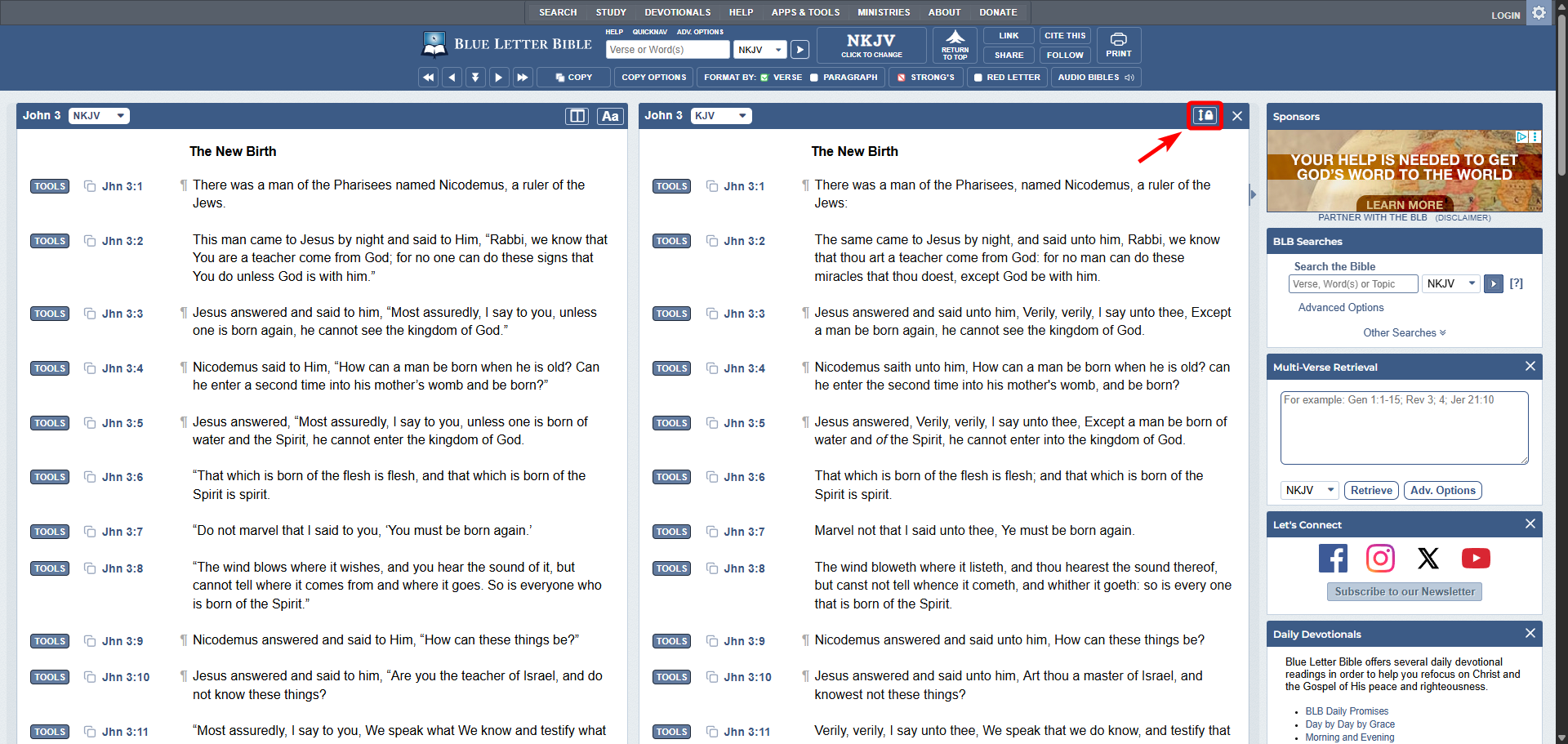The height and width of the screenshot is (744, 1568).
Task: Skip forward a book with the double-right arrow
Action: click(x=523, y=78)
